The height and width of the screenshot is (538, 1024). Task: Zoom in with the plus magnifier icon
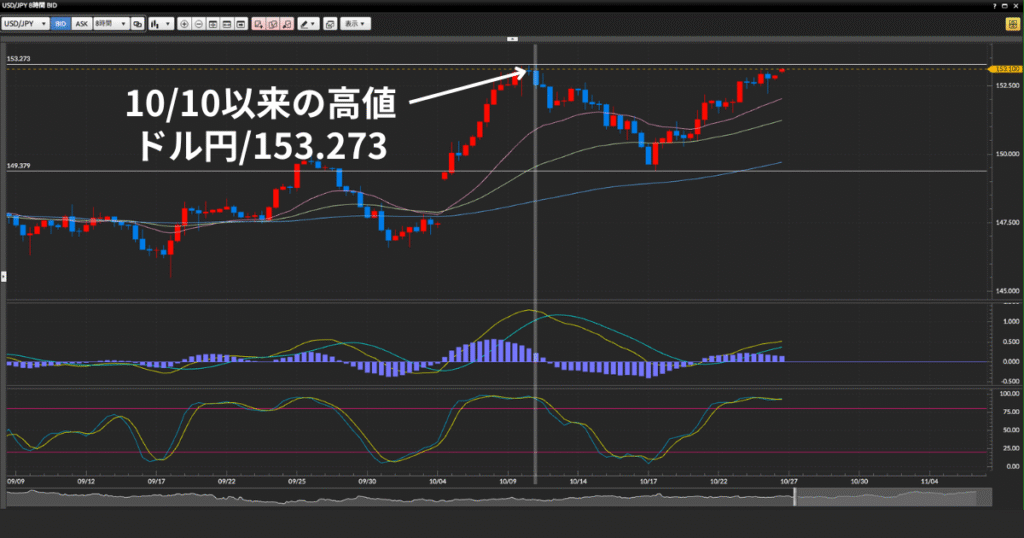coord(184,22)
